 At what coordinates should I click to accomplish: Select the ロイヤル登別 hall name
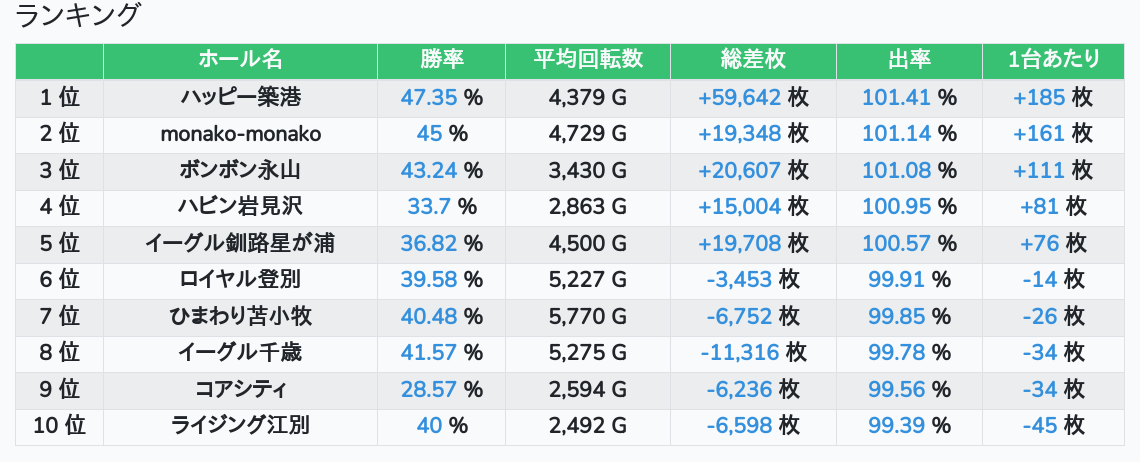(240, 280)
